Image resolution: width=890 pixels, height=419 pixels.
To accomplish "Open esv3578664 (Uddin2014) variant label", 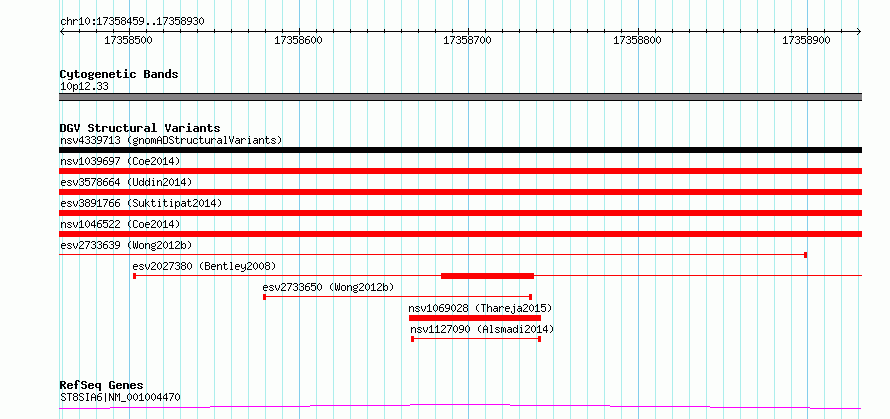I will tap(126, 182).
